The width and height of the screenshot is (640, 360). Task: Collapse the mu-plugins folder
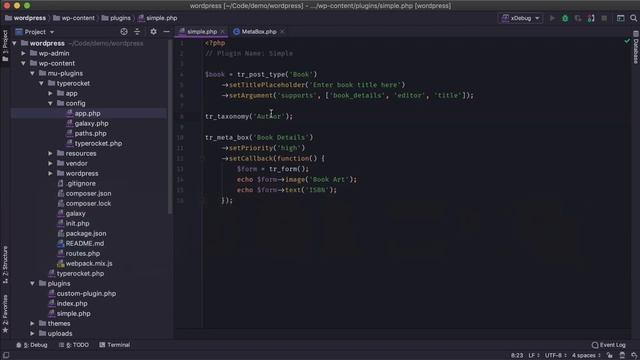pos(32,73)
